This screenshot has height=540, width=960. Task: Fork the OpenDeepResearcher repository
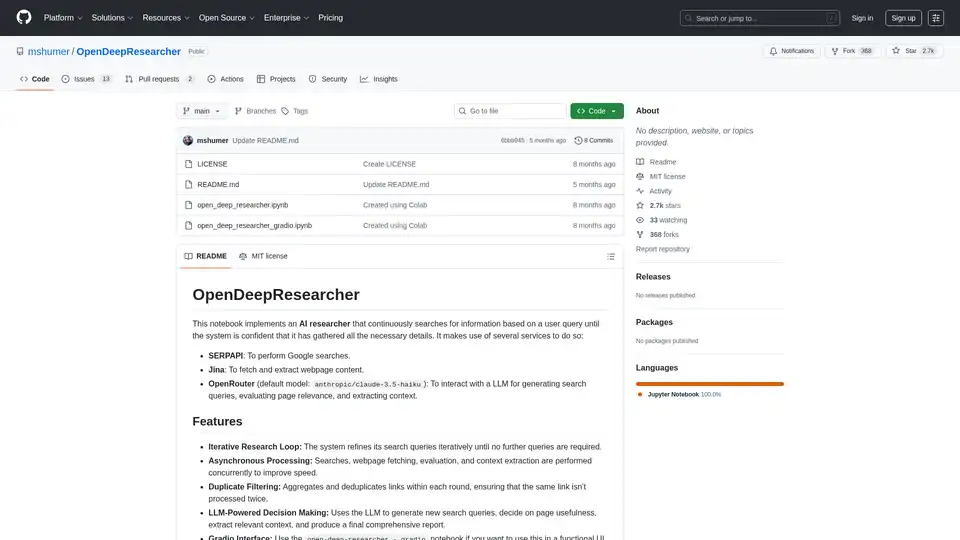coord(841,51)
